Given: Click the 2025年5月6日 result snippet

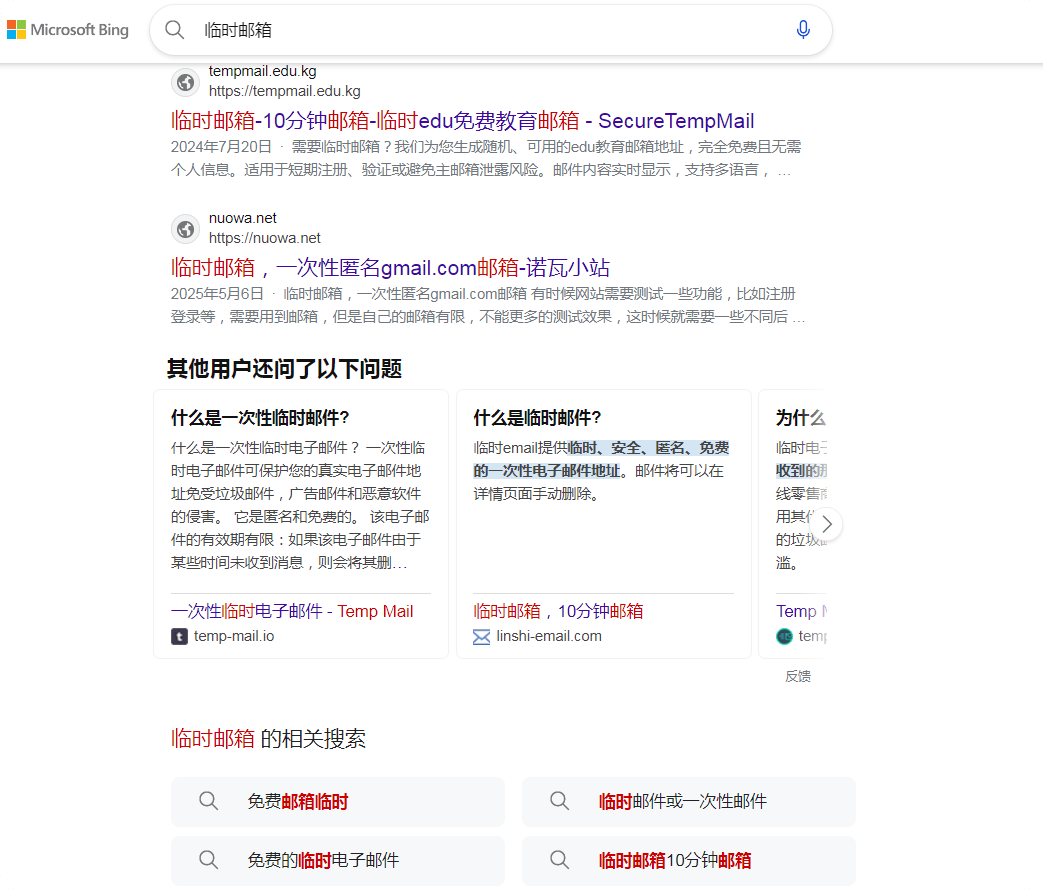Looking at the screenshot, I should pos(488,305).
